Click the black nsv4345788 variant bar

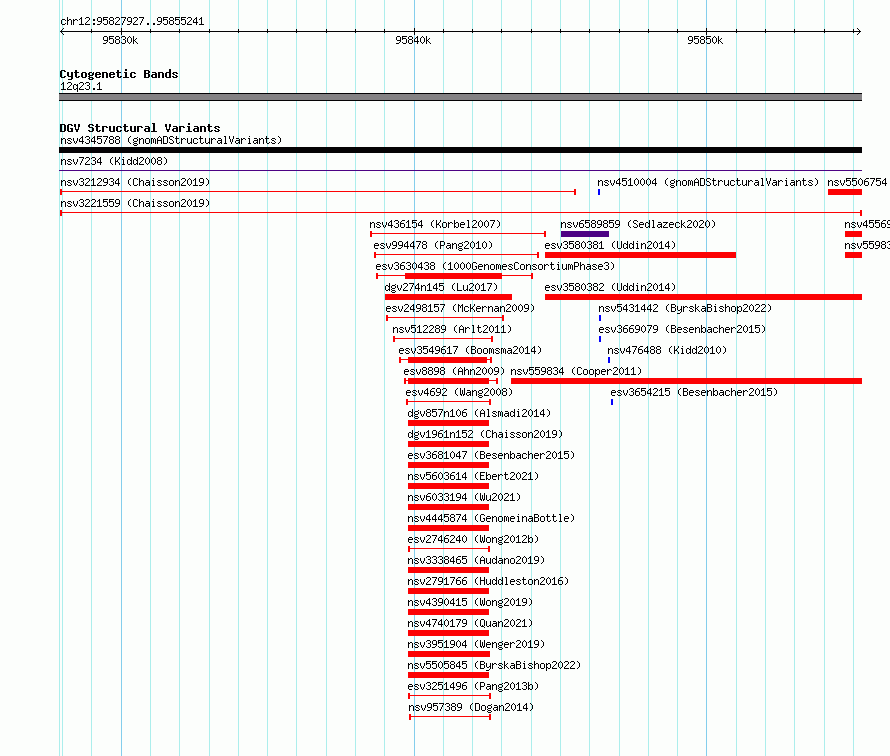460,150
